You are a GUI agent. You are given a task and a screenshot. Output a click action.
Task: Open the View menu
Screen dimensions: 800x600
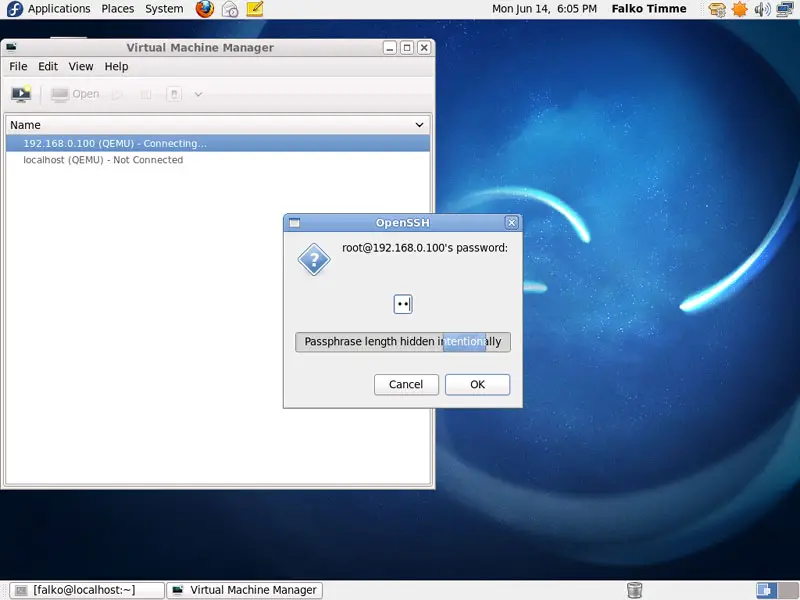[81, 66]
